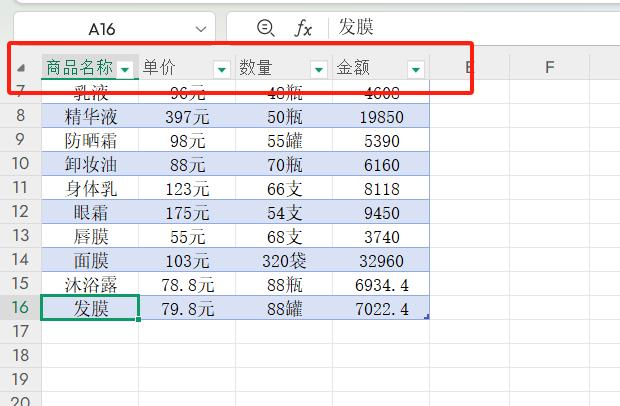Screen dimensions: 620x406
Task: Select the cell containing 9450
Action: pos(381,212)
